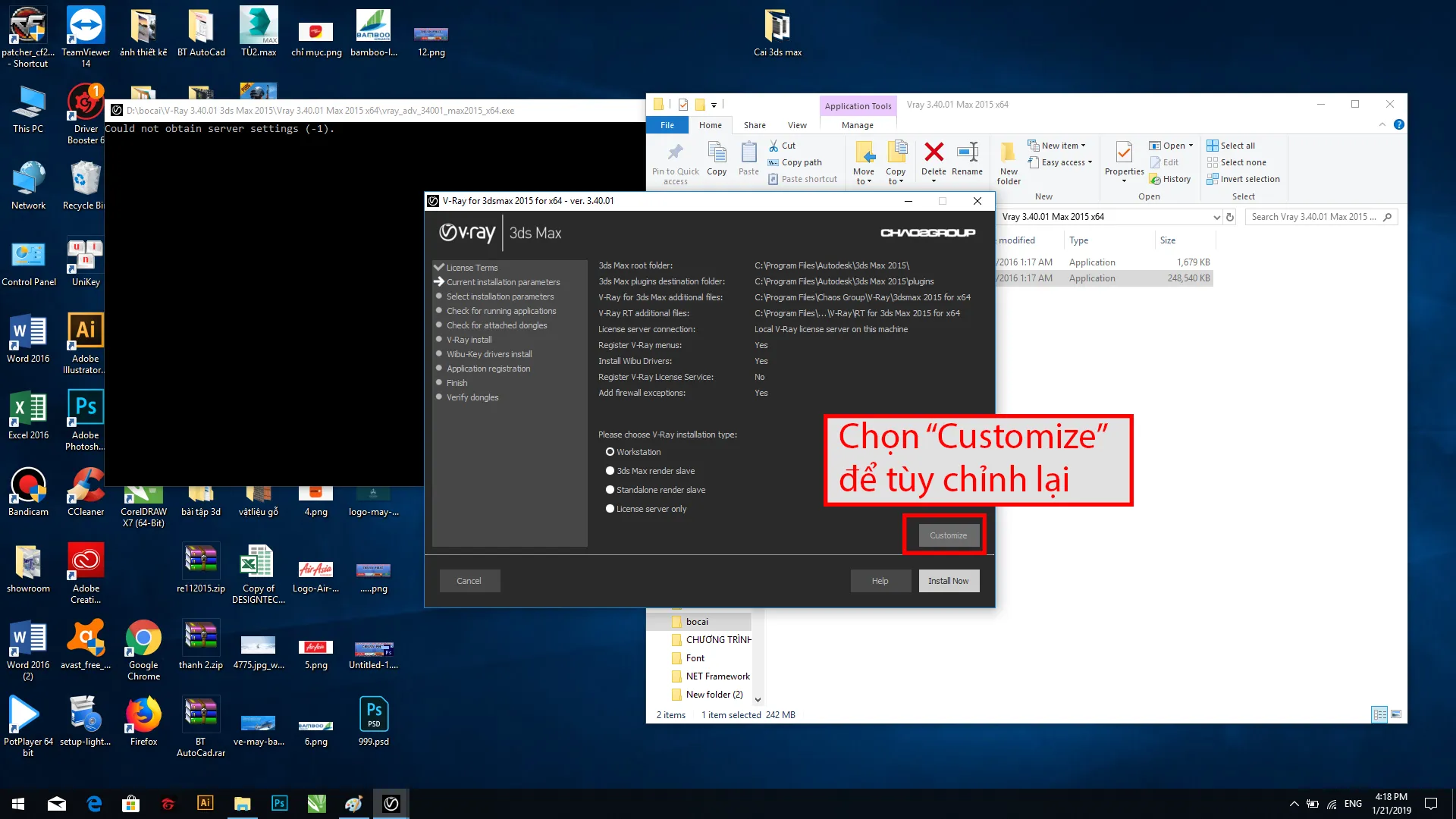Image resolution: width=1456 pixels, height=819 pixels.
Task: Click the navigation pane scroll down arrow
Action: (758, 699)
